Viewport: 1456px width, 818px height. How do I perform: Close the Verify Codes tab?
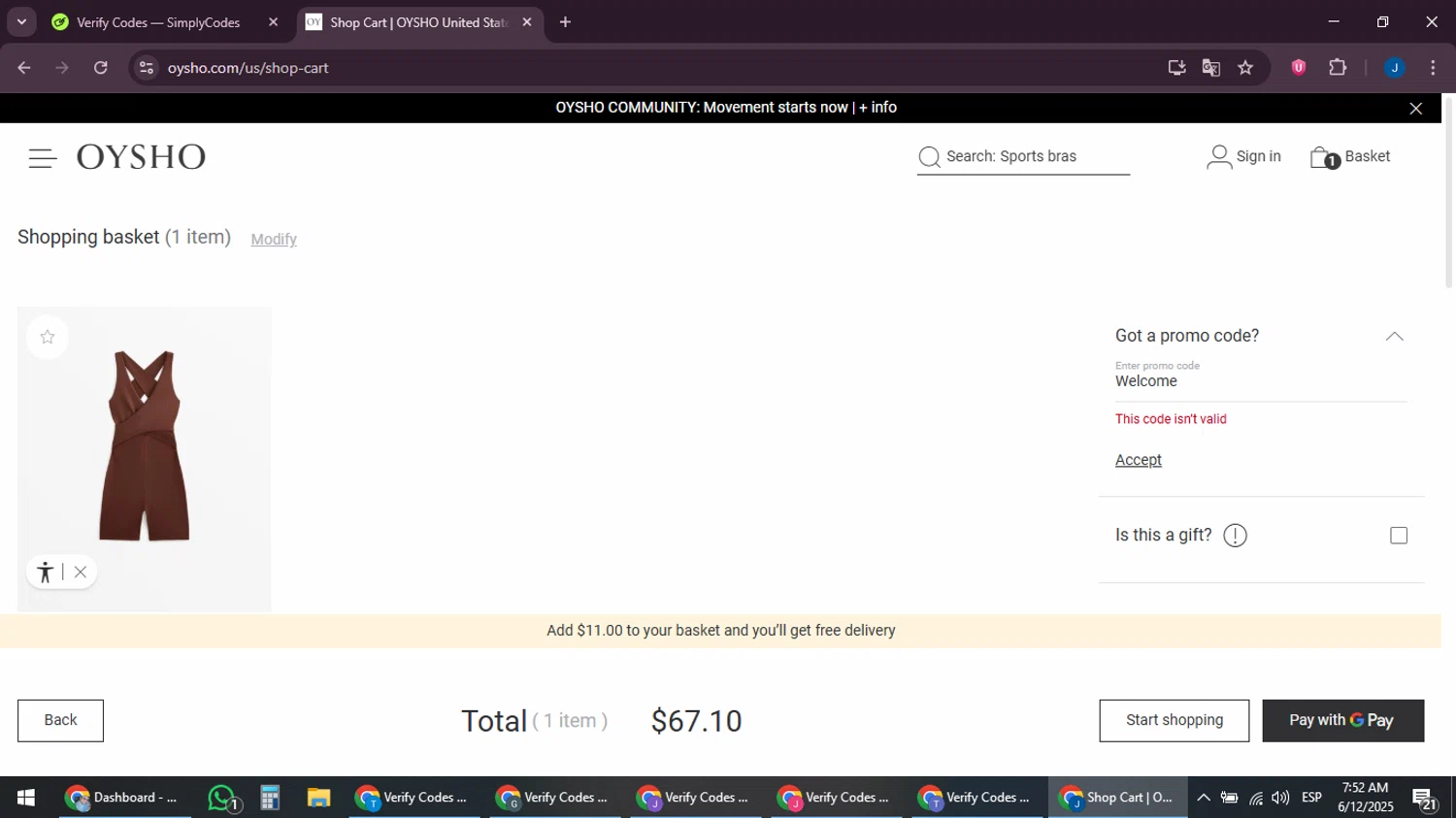[274, 22]
